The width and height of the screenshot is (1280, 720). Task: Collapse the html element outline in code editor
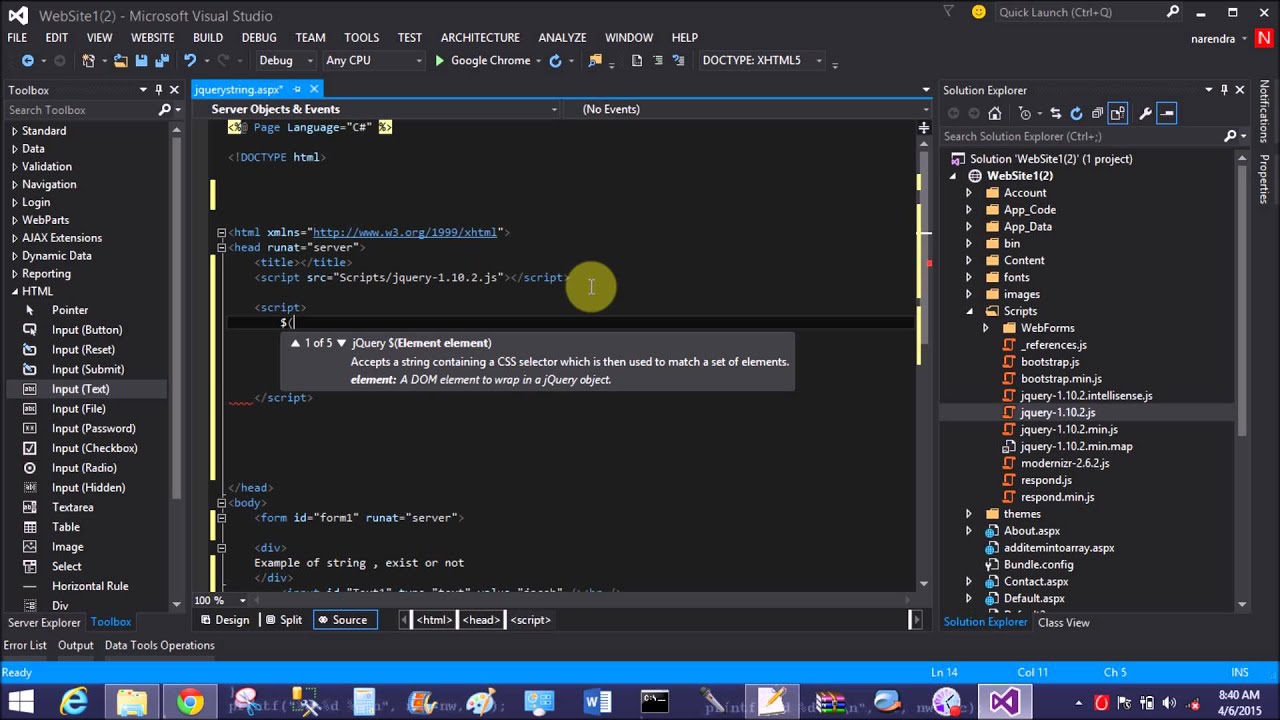[x=221, y=232]
